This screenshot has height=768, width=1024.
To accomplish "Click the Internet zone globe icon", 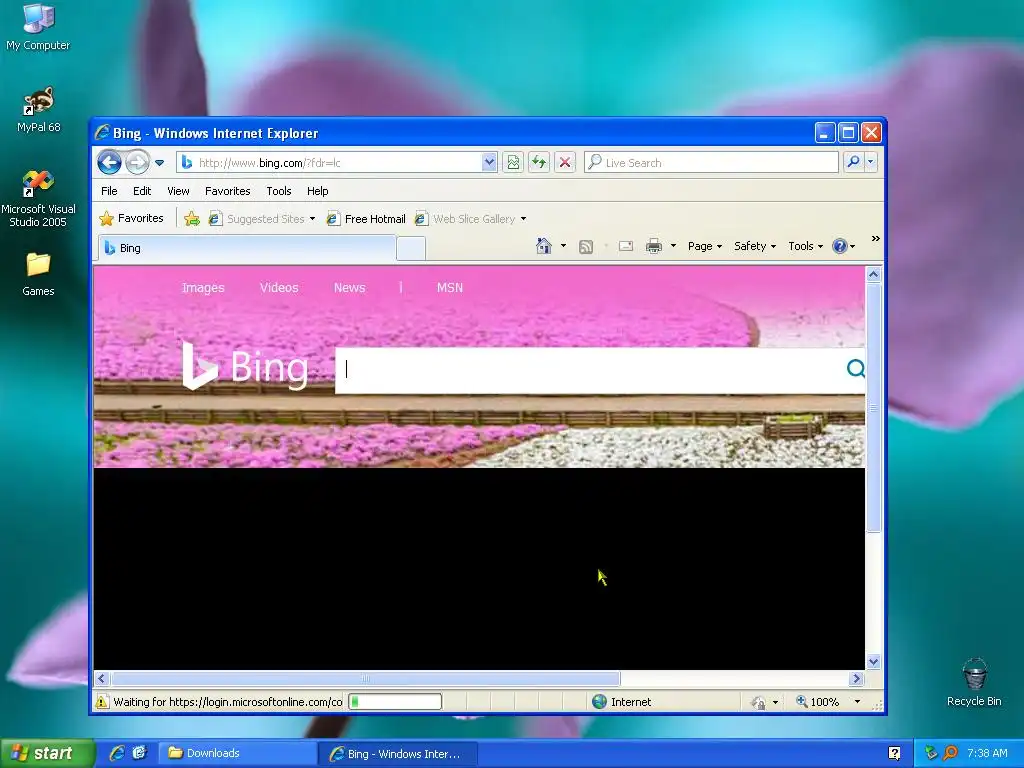I will click(x=599, y=702).
